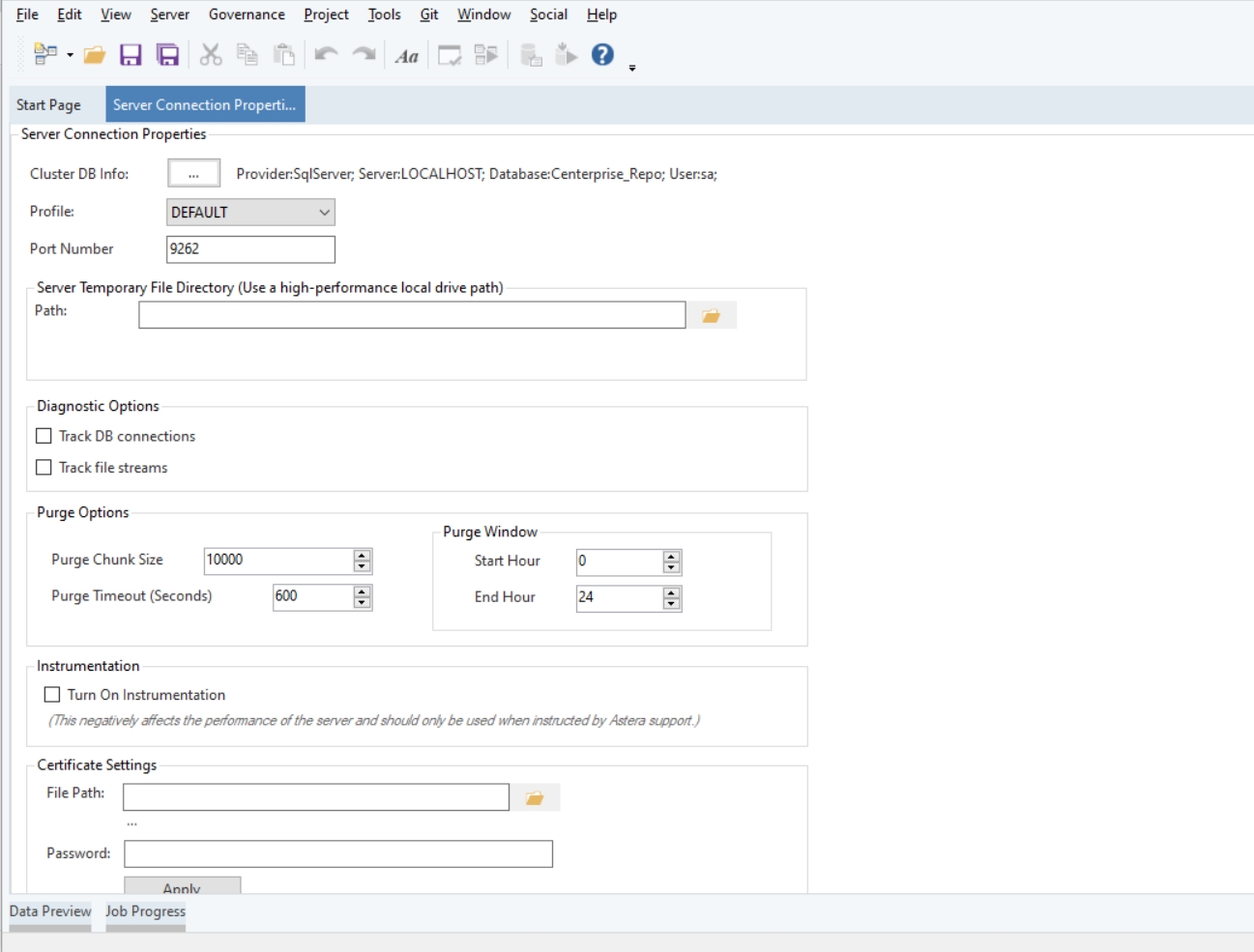Click the Cut scissors icon
Viewport: 1254px width, 952px height.
tap(210, 55)
